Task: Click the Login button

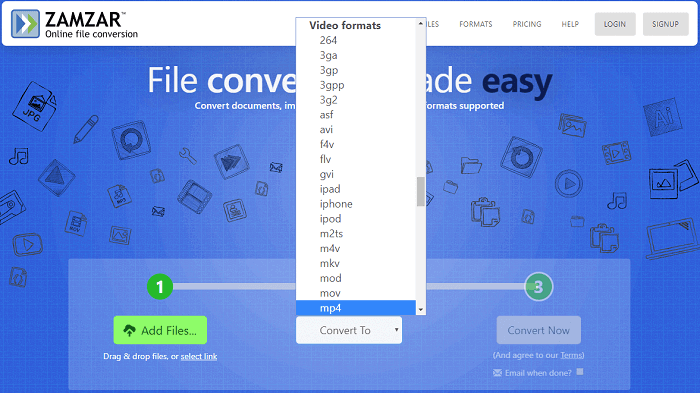Action: [x=615, y=24]
